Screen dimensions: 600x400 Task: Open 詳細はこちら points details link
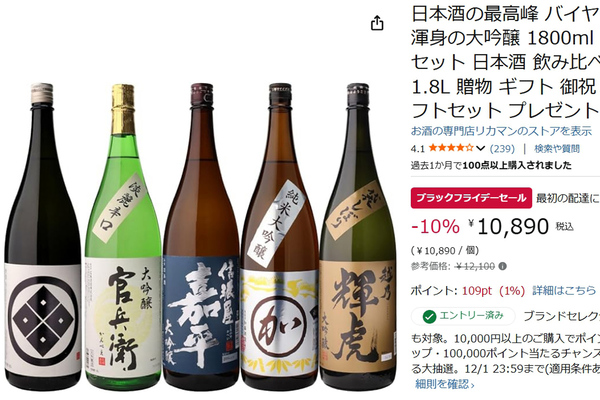click(564, 291)
